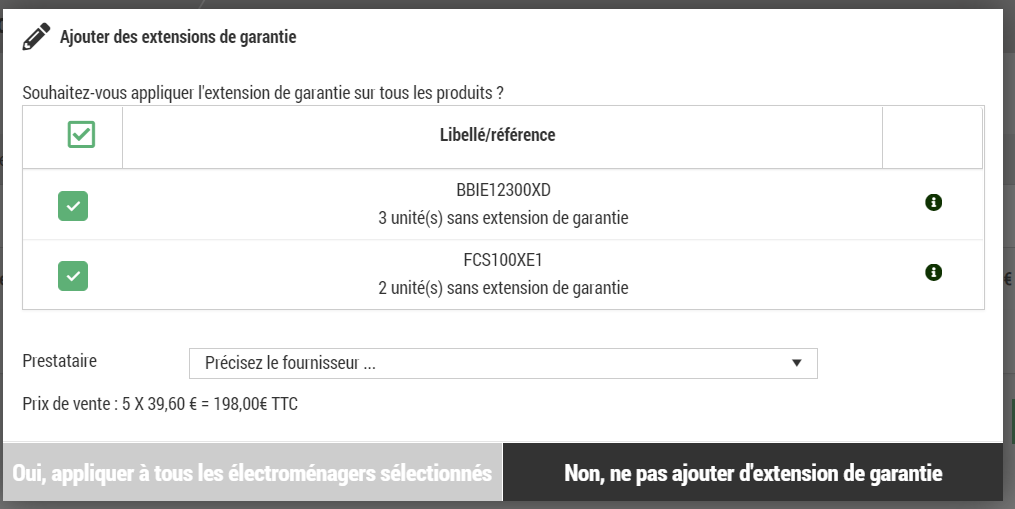Toggle the select-all checkbox in table header

point(81,135)
